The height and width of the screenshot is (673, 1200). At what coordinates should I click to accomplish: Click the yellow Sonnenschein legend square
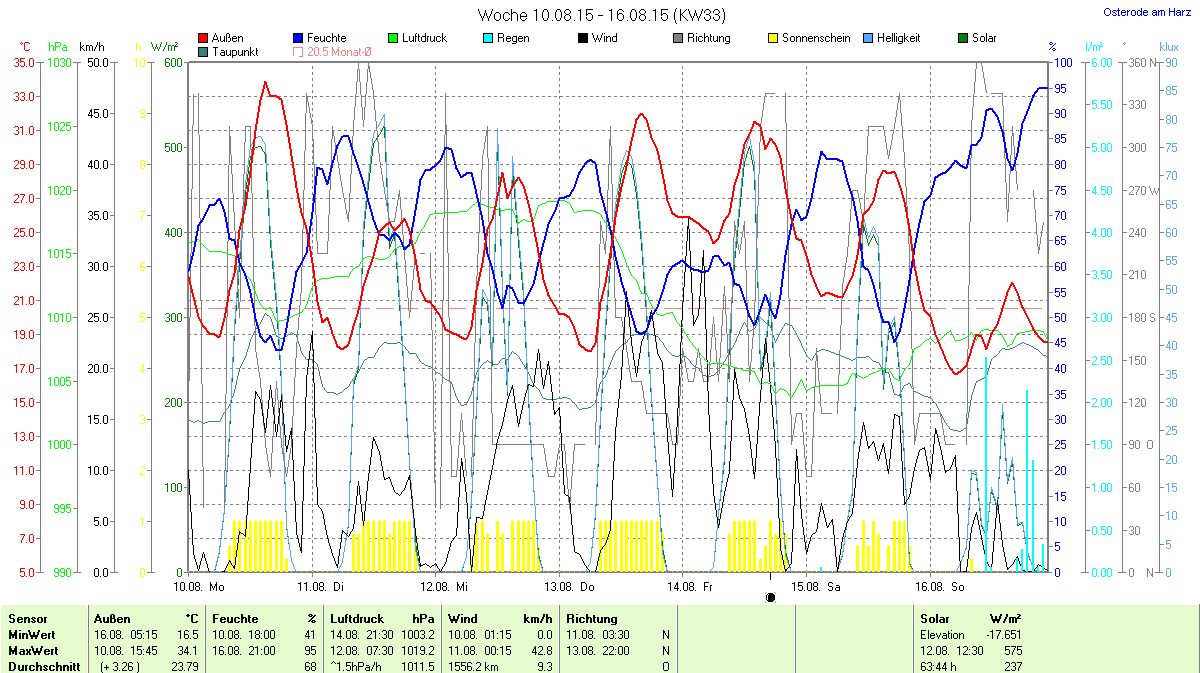click(772, 38)
